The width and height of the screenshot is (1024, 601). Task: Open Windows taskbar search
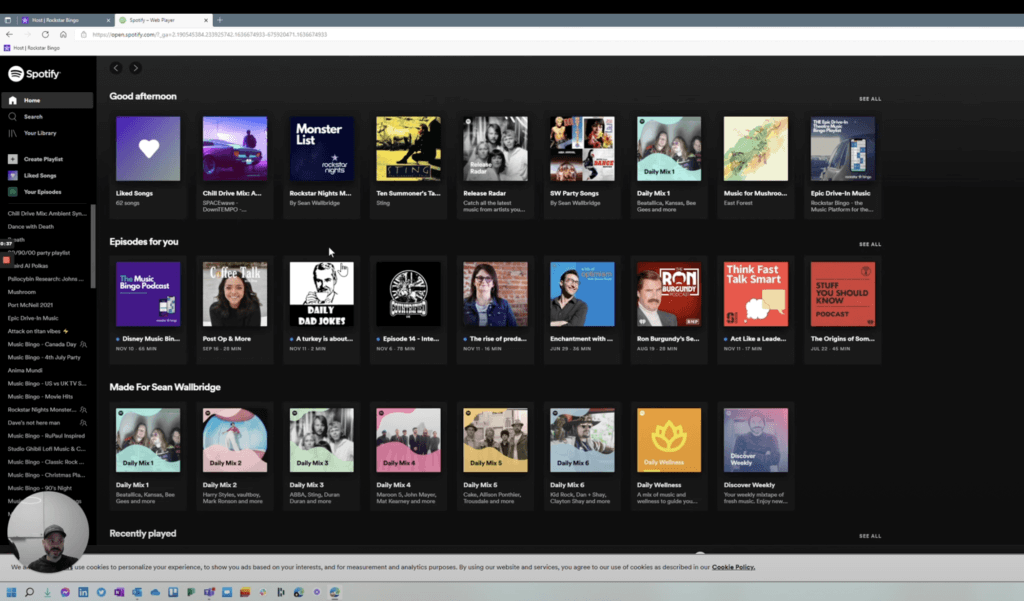29,592
